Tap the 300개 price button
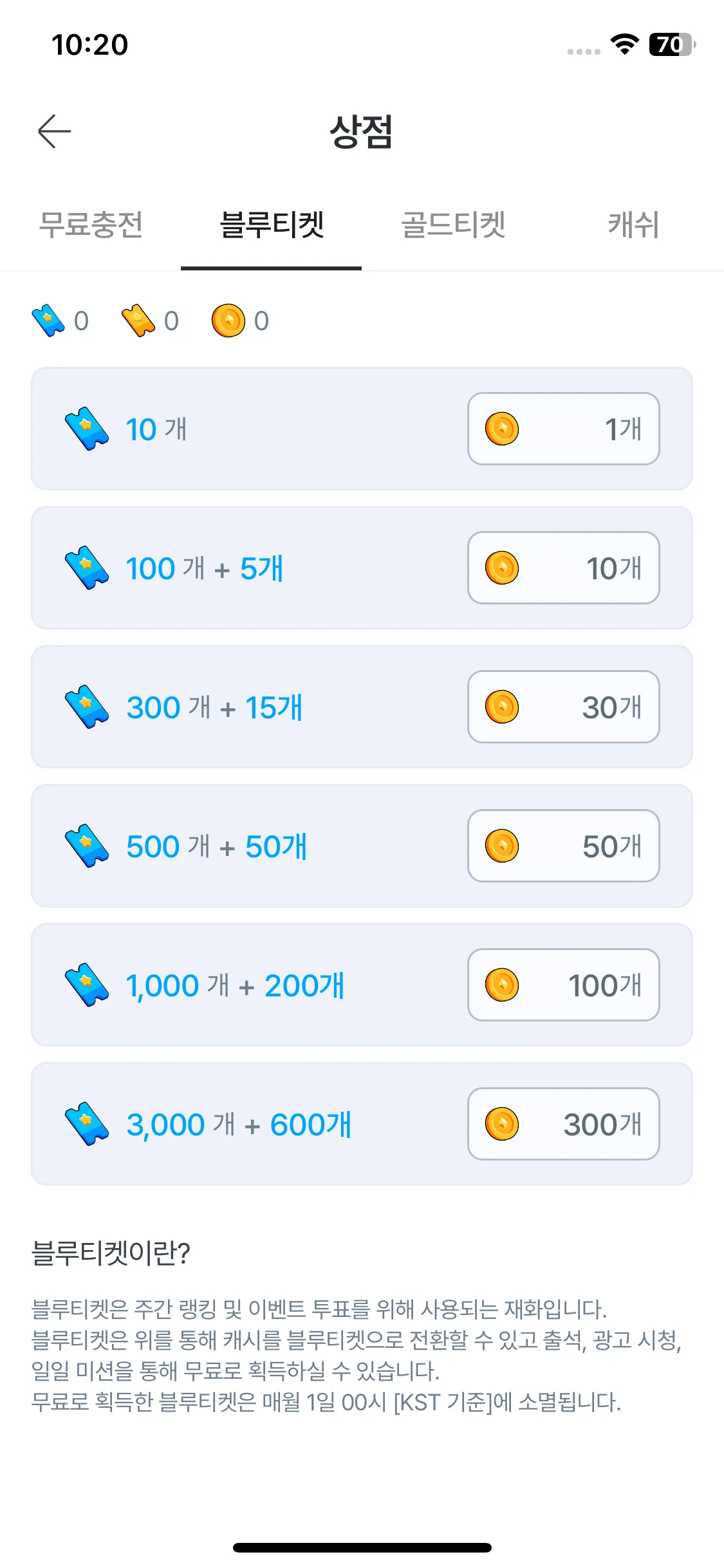The height and width of the screenshot is (1568, 724). (564, 1124)
